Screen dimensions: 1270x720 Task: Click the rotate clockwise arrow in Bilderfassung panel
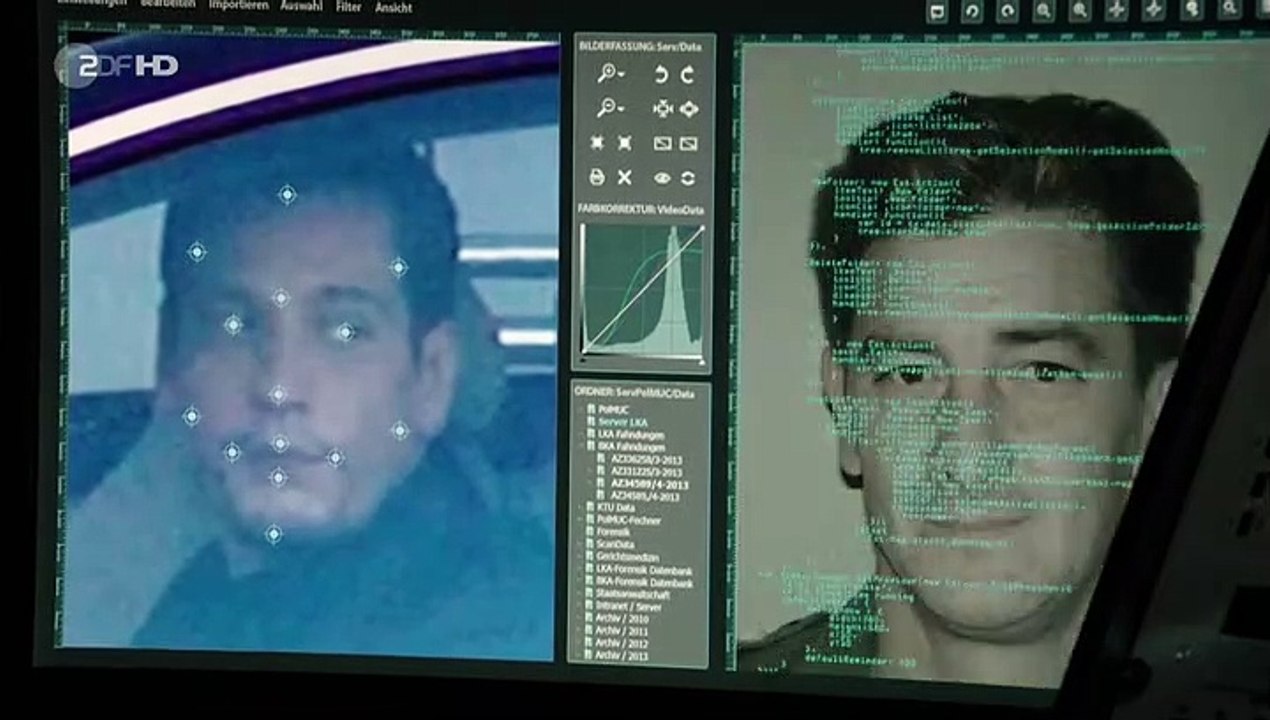[x=688, y=75]
